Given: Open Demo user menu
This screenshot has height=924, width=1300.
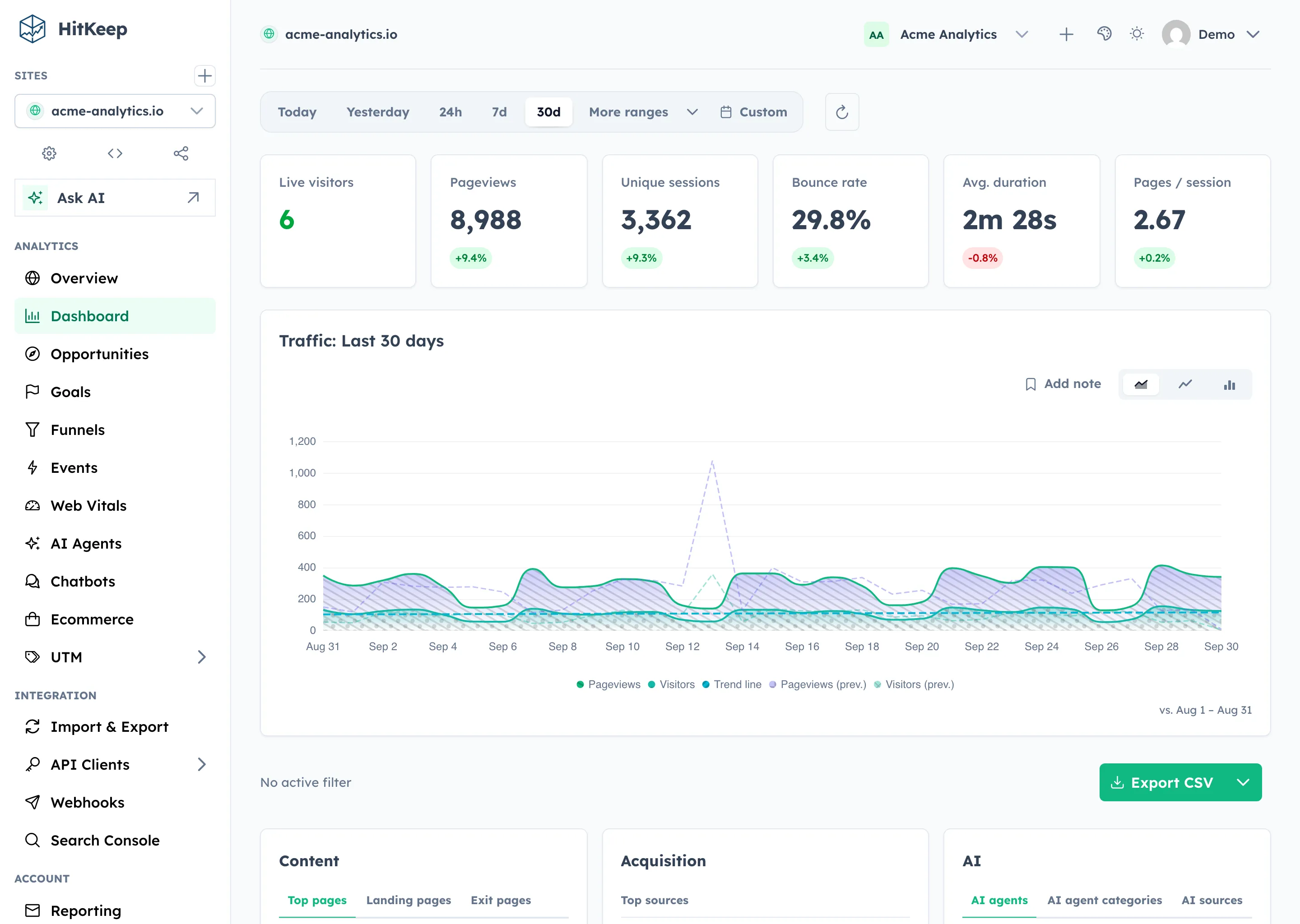Looking at the screenshot, I should (1211, 34).
